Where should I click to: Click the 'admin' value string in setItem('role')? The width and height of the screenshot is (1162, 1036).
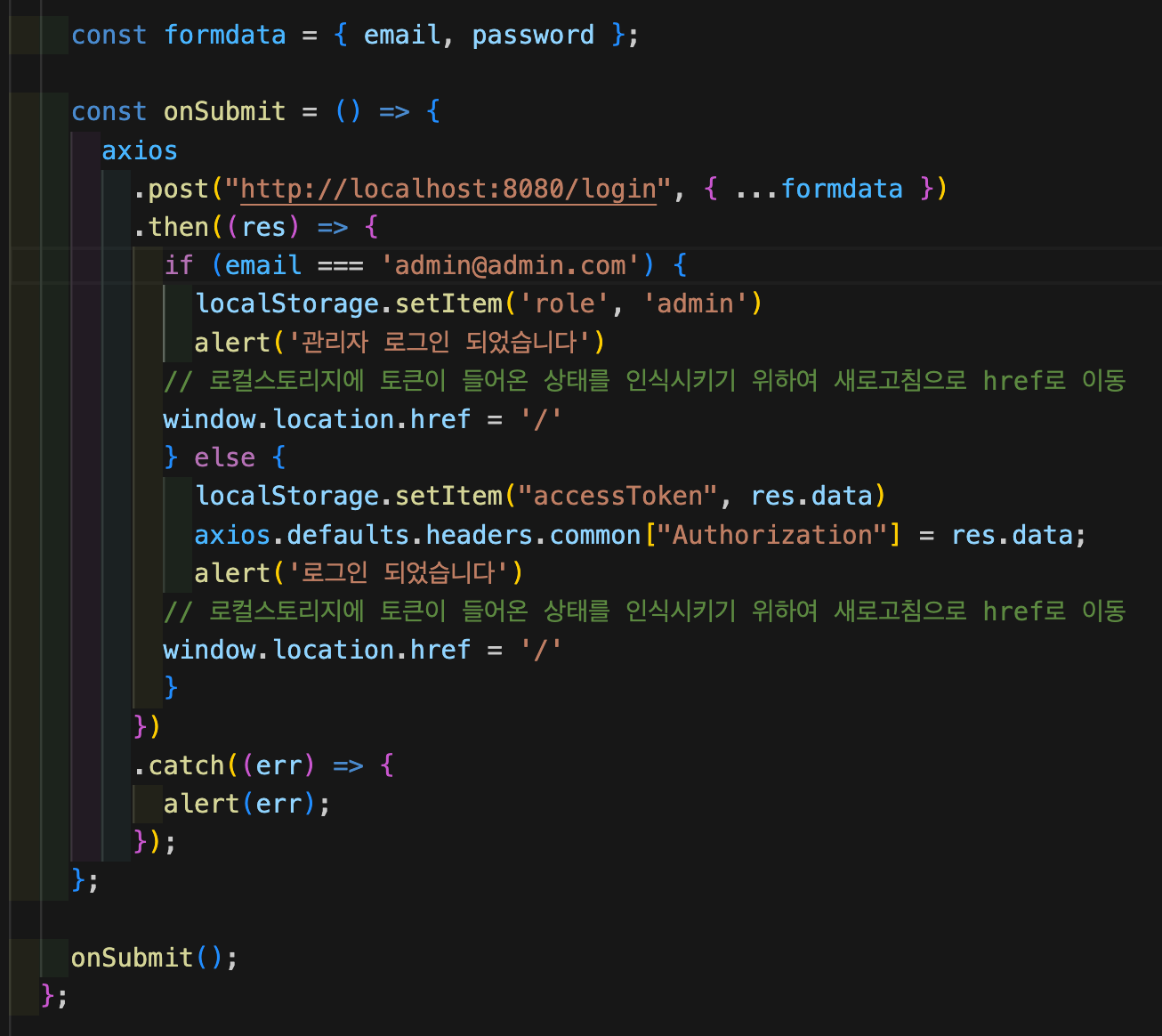point(696,304)
